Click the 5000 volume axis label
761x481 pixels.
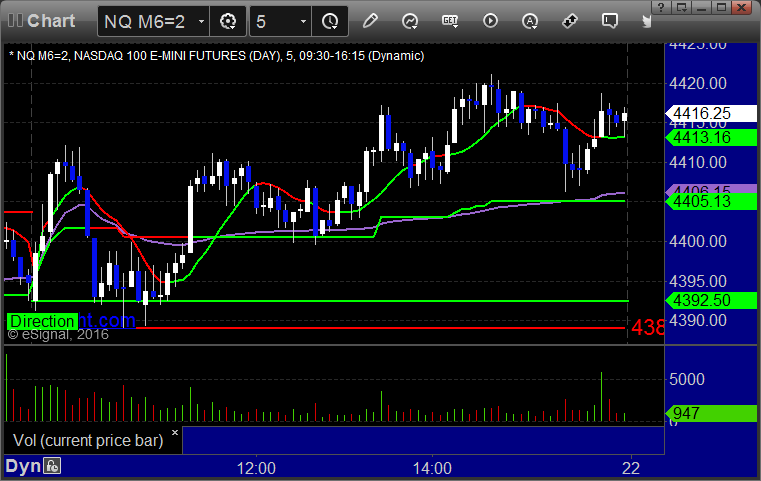coord(687,379)
